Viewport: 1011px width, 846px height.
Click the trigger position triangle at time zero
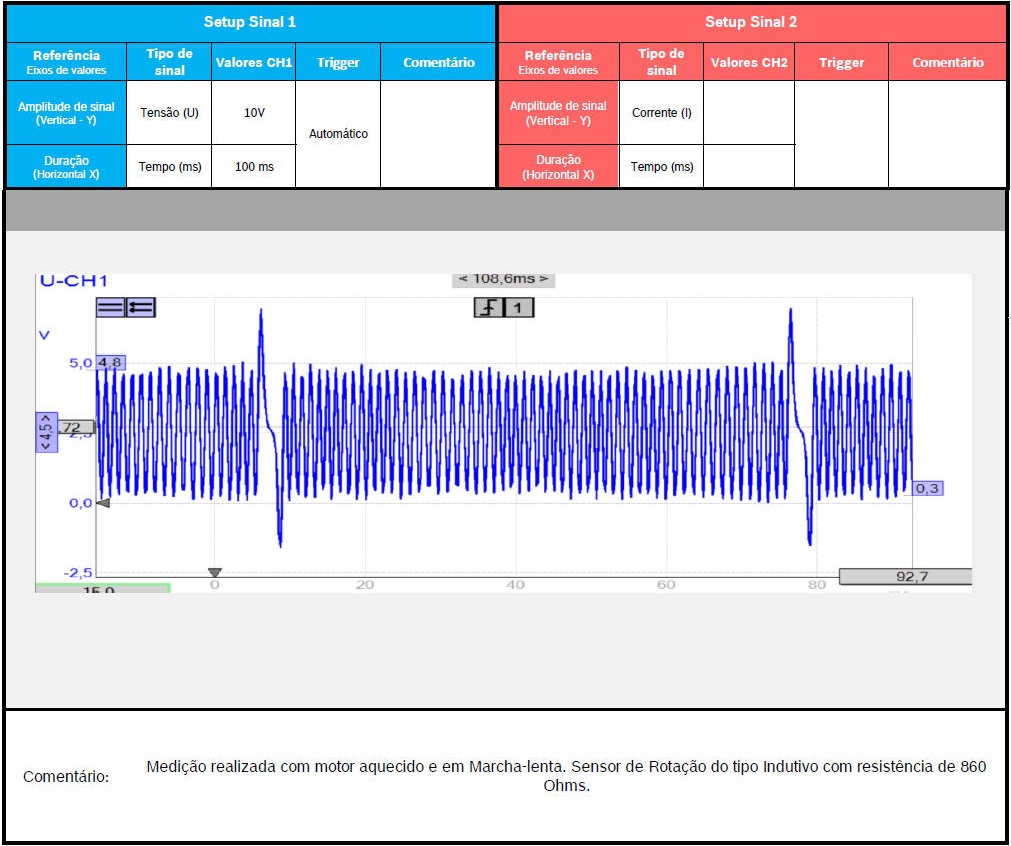point(214,573)
